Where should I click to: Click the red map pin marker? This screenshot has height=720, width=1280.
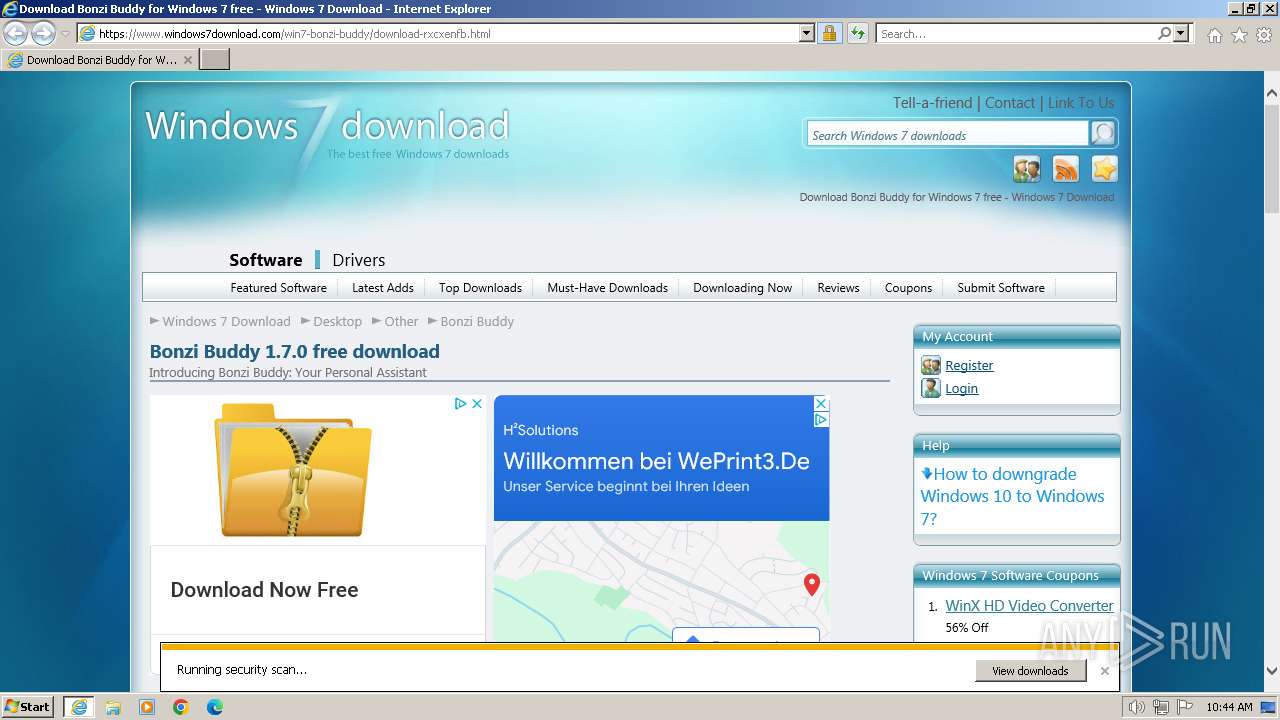coord(812,584)
